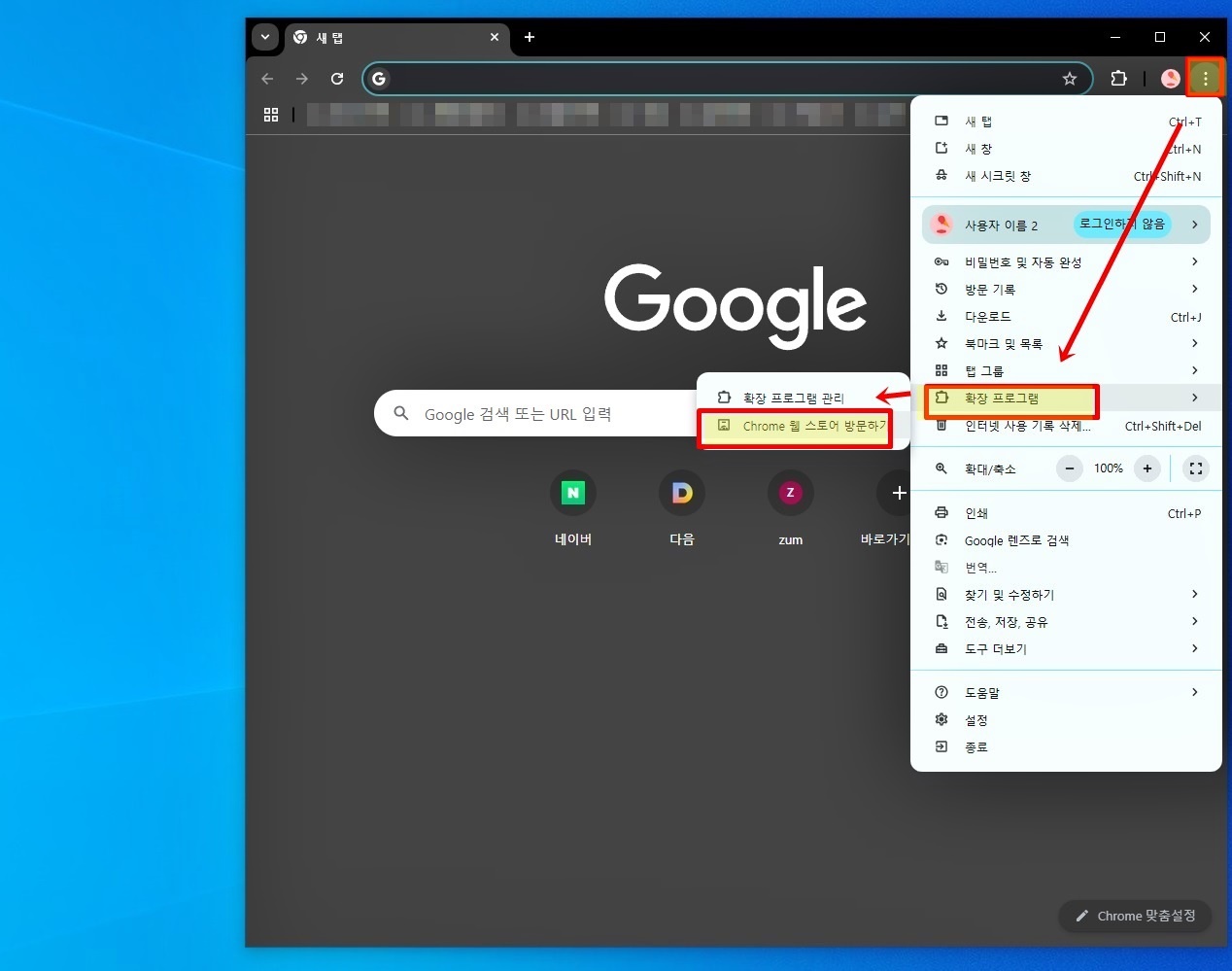Open the zum shortcut icon
This screenshot has width=1232, height=971.
pyautogui.click(x=791, y=493)
